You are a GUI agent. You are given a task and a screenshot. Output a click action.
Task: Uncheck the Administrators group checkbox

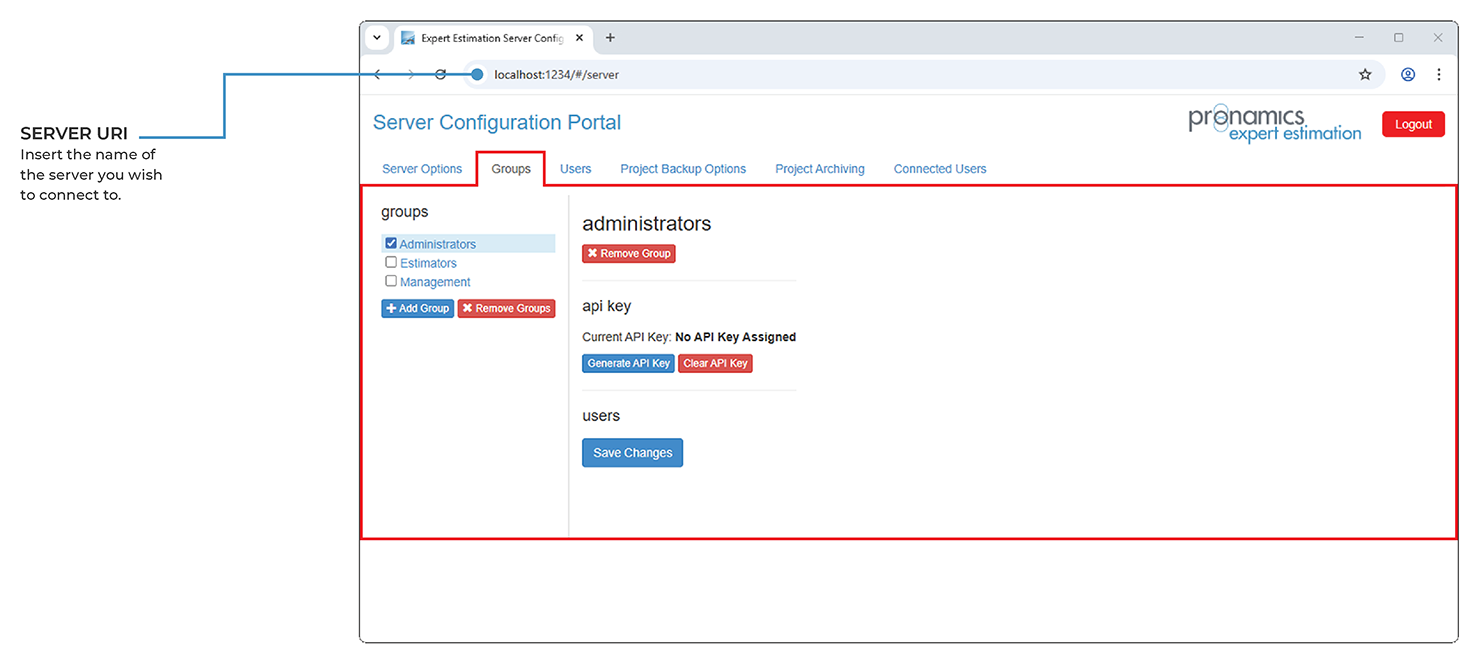click(x=391, y=243)
